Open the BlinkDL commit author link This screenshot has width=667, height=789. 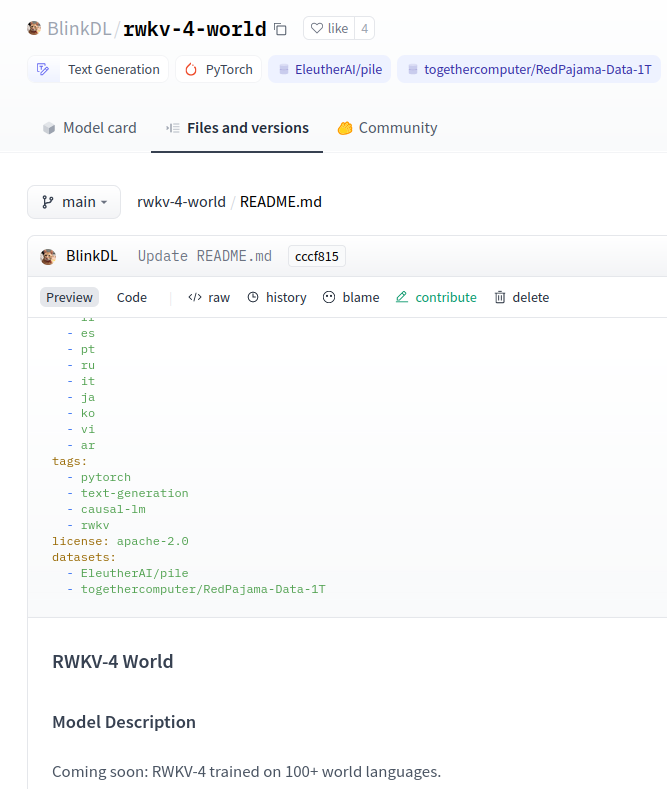pos(92,256)
